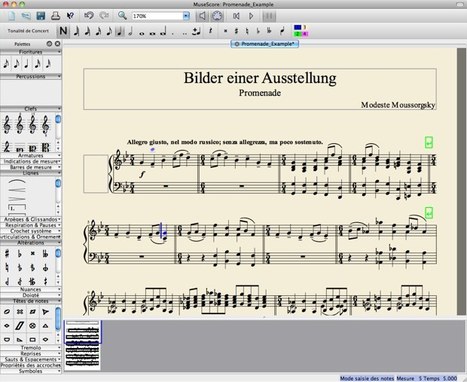Open a score file from toolbar

(26, 16)
